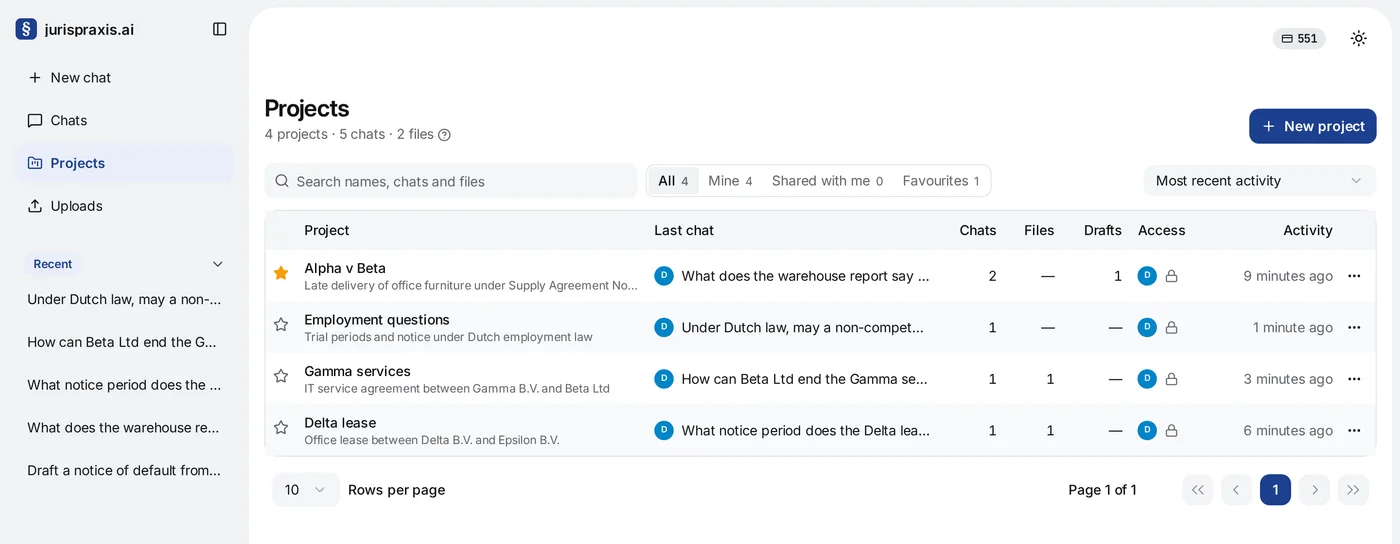This screenshot has width=1400, height=544.
Task: Collapse the sidebar with the panel icon
Action: 220,29
